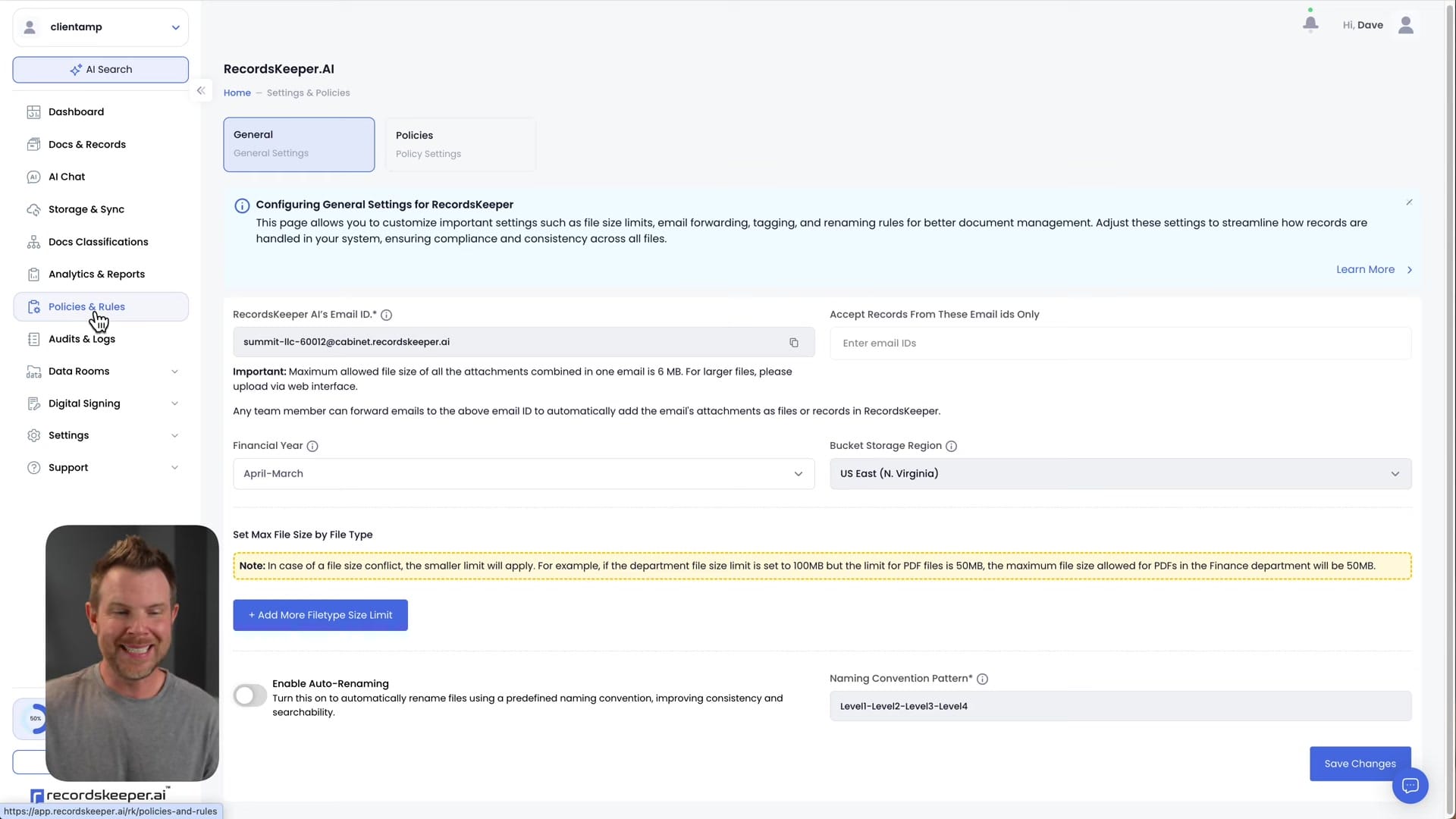Open the Audits & Logs icon

(33, 339)
